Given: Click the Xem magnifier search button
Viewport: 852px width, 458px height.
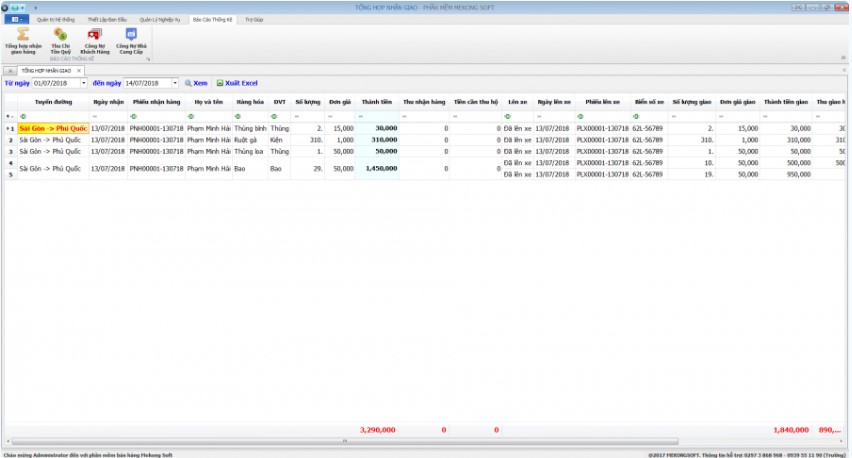Looking at the screenshot, I should [195, 83].
